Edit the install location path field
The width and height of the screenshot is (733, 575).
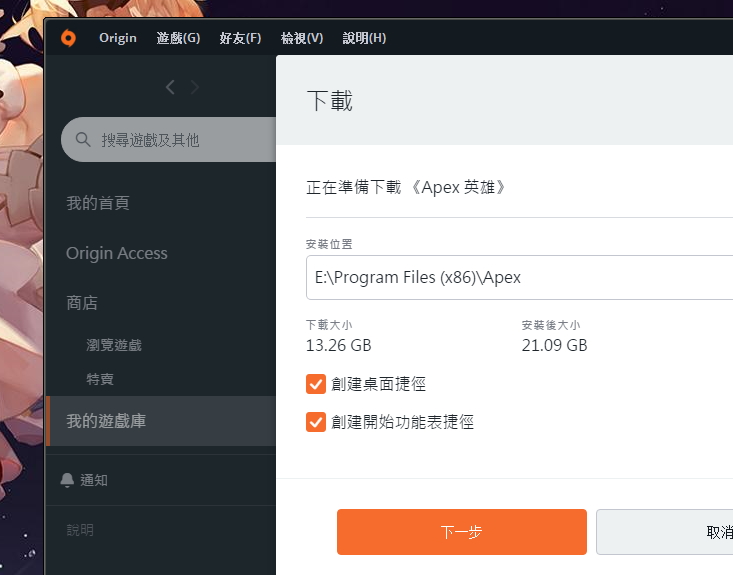pyautogui.click(x=519, y=277)
